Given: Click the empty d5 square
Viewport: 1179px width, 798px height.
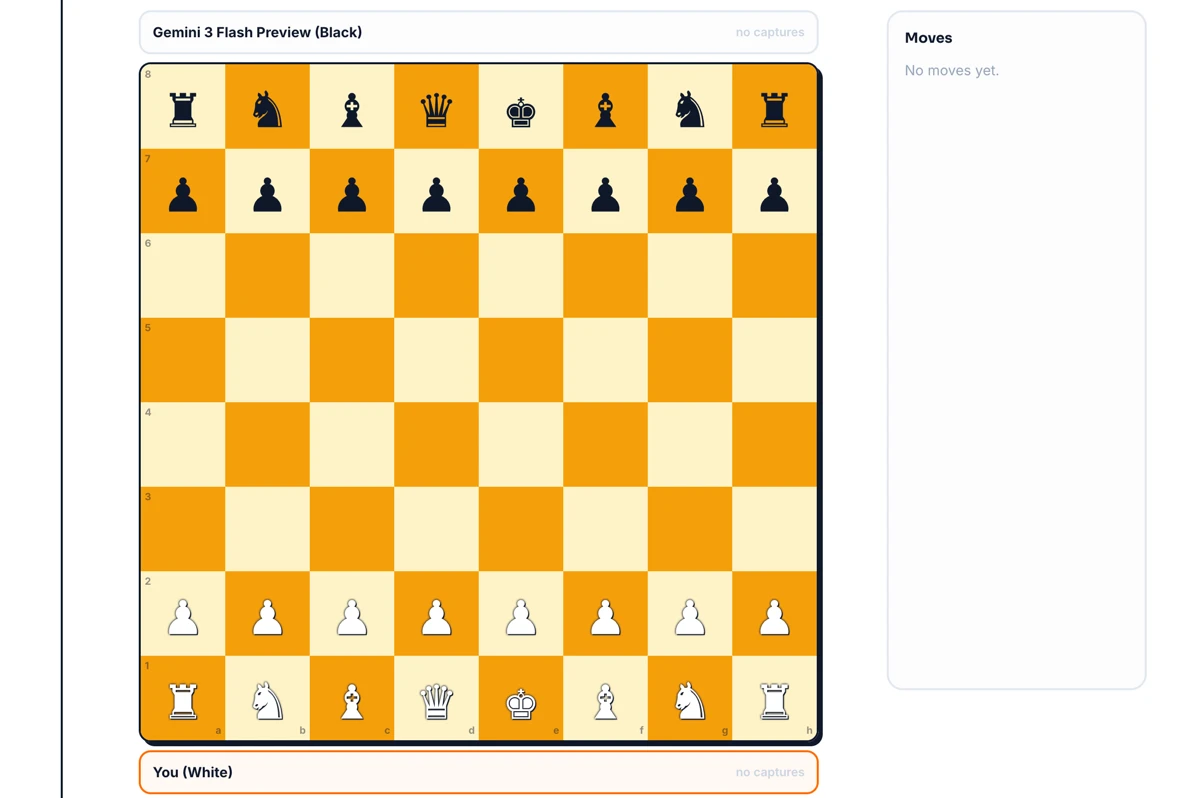Looking at the screenshot, I should coord(436,360).
